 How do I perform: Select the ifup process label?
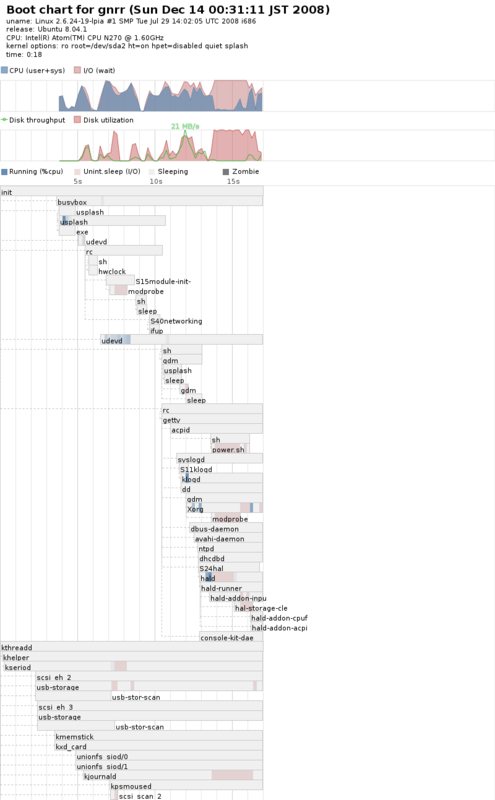[x=157, y=331]
